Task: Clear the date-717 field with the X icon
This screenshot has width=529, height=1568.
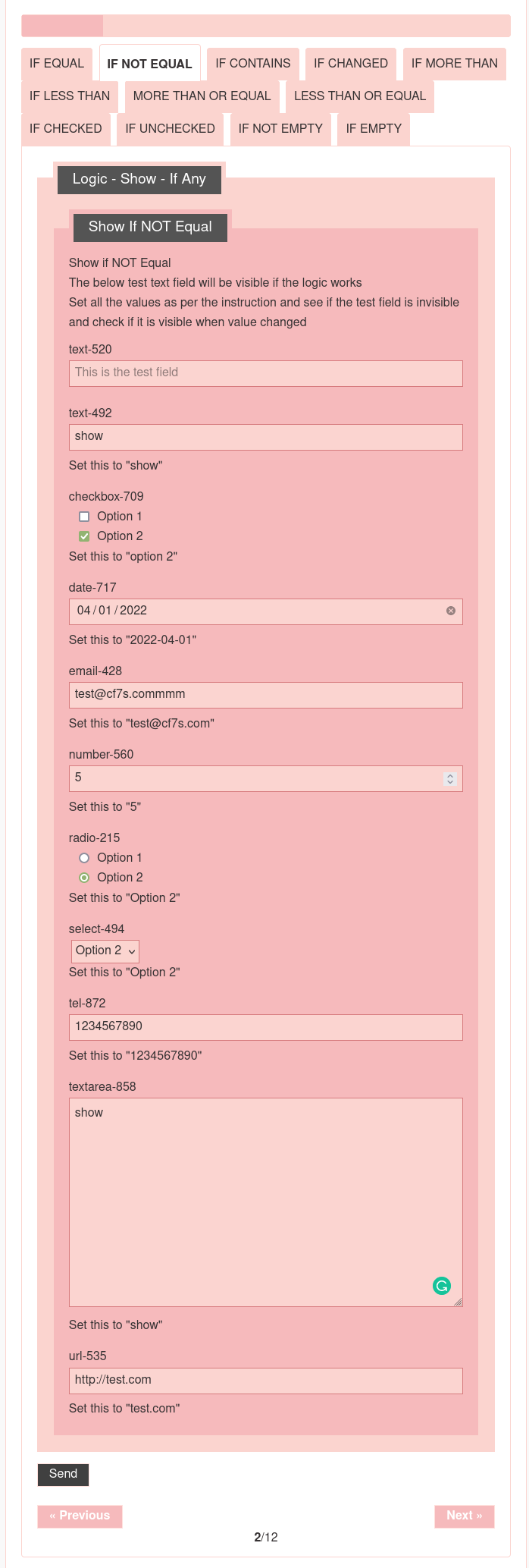Action: pyautogui.click(x=451, y=611)
